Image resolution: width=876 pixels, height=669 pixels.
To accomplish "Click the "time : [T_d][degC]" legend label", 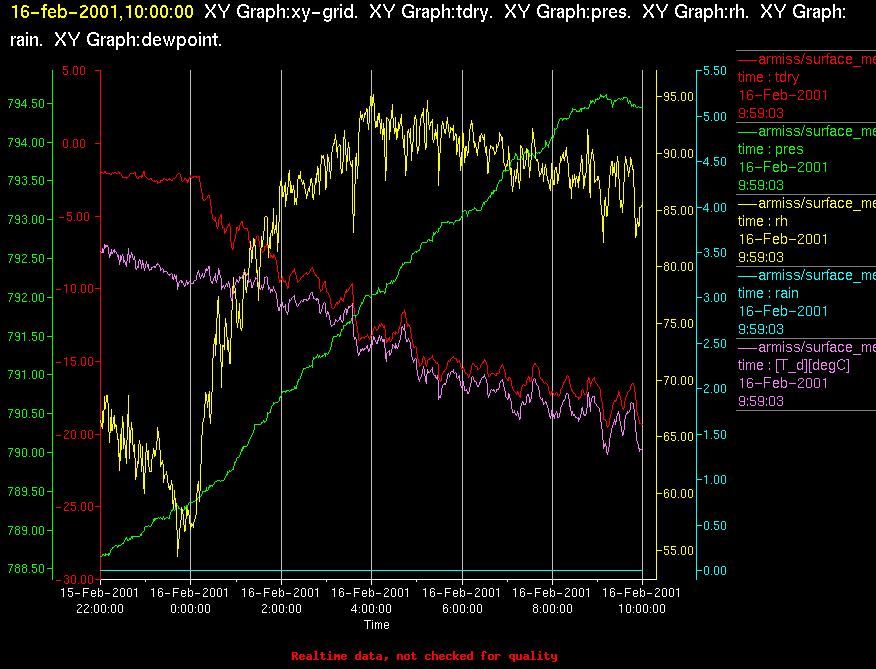I will 793,365.
